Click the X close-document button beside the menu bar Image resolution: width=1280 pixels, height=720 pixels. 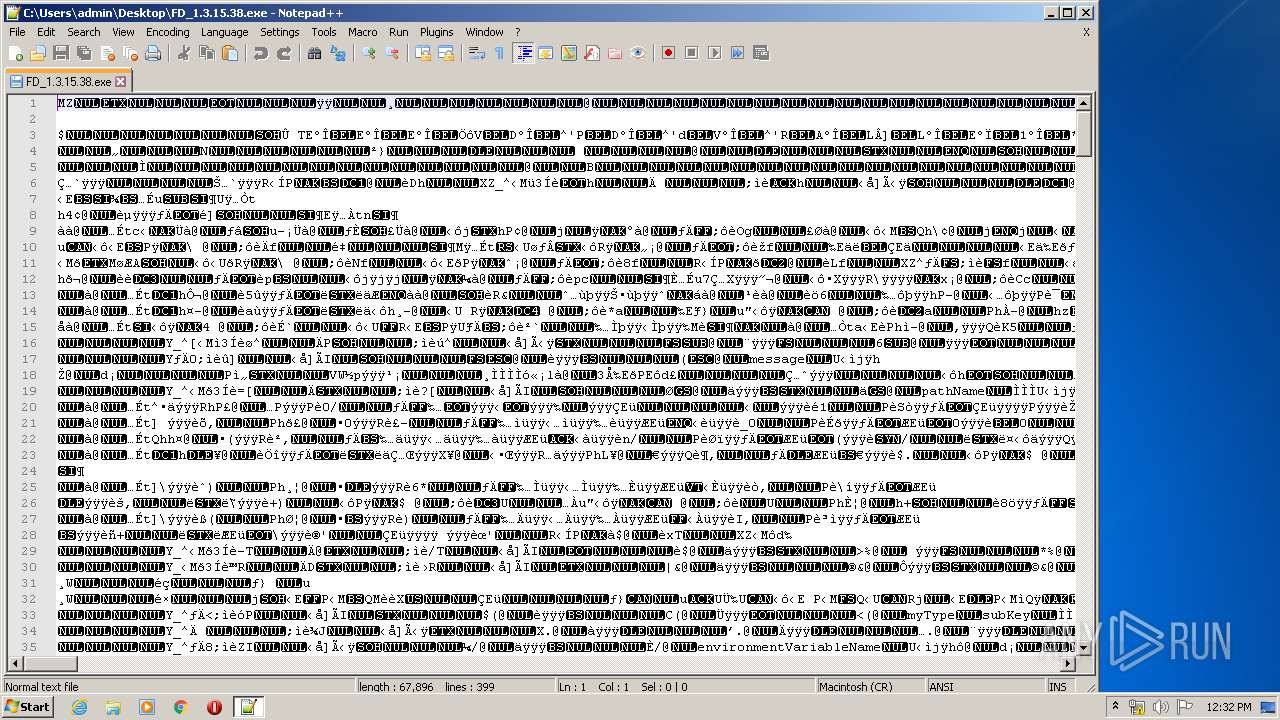(x=1086, y=32)
